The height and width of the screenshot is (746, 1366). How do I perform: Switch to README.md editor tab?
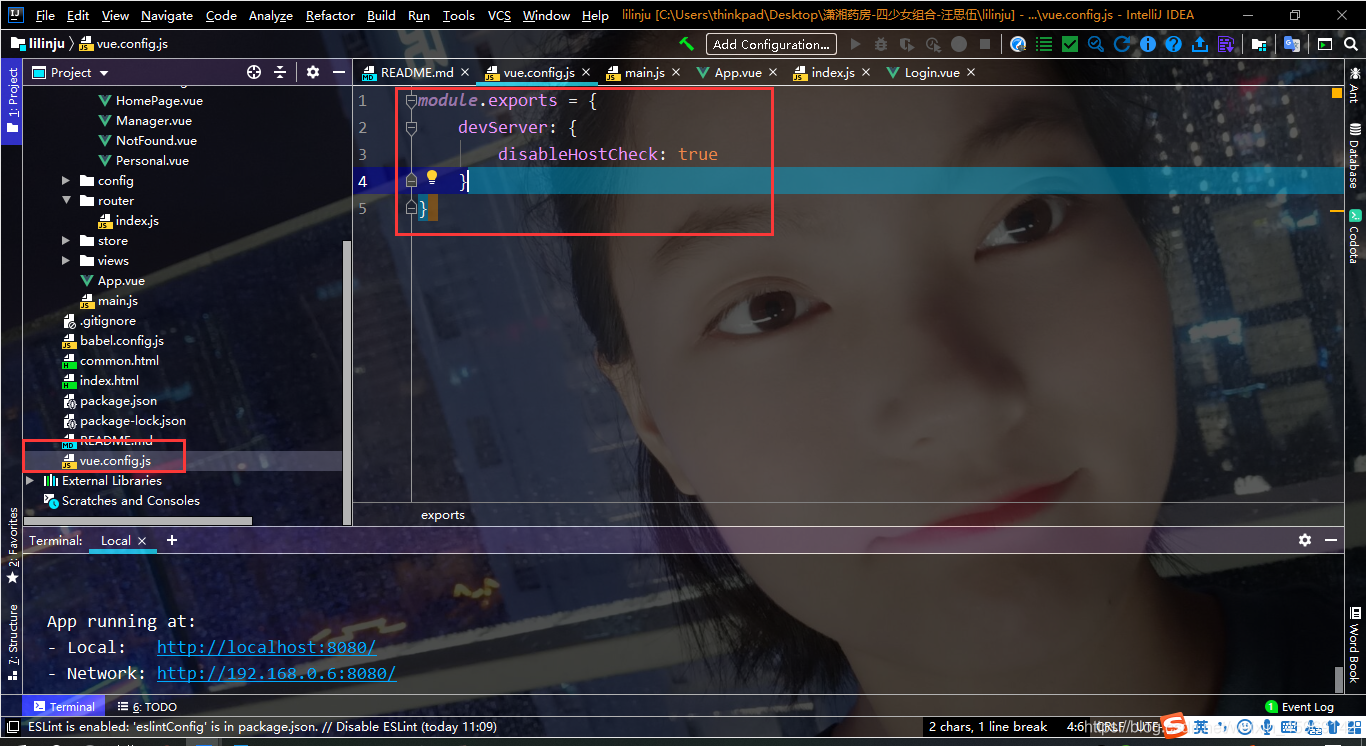(415, 73)
